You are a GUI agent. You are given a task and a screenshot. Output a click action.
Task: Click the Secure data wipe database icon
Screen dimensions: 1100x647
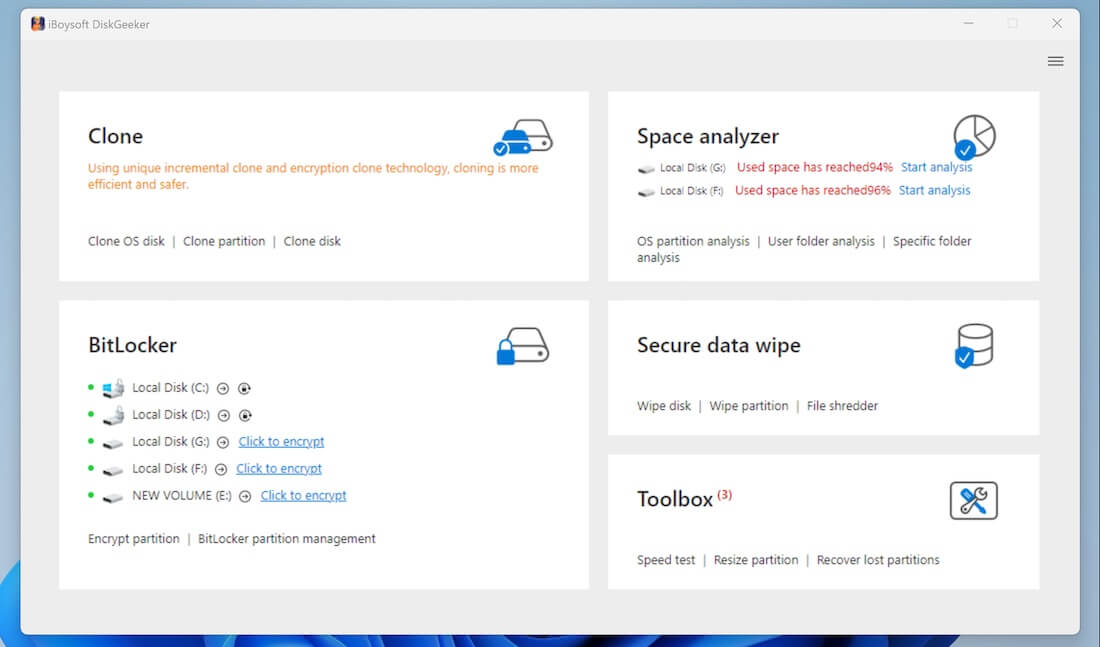[x=974, y=346]
